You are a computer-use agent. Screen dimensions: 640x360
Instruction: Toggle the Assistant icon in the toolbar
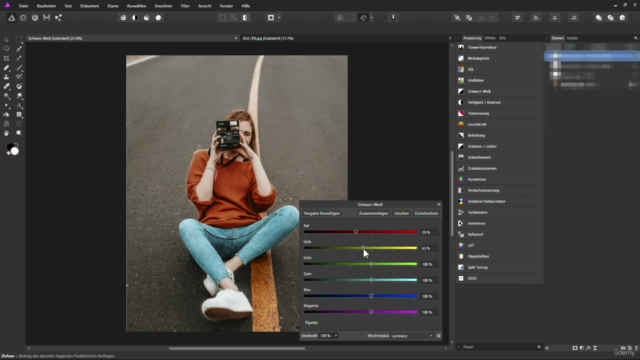pyautogui.click(x=393, y=18)
